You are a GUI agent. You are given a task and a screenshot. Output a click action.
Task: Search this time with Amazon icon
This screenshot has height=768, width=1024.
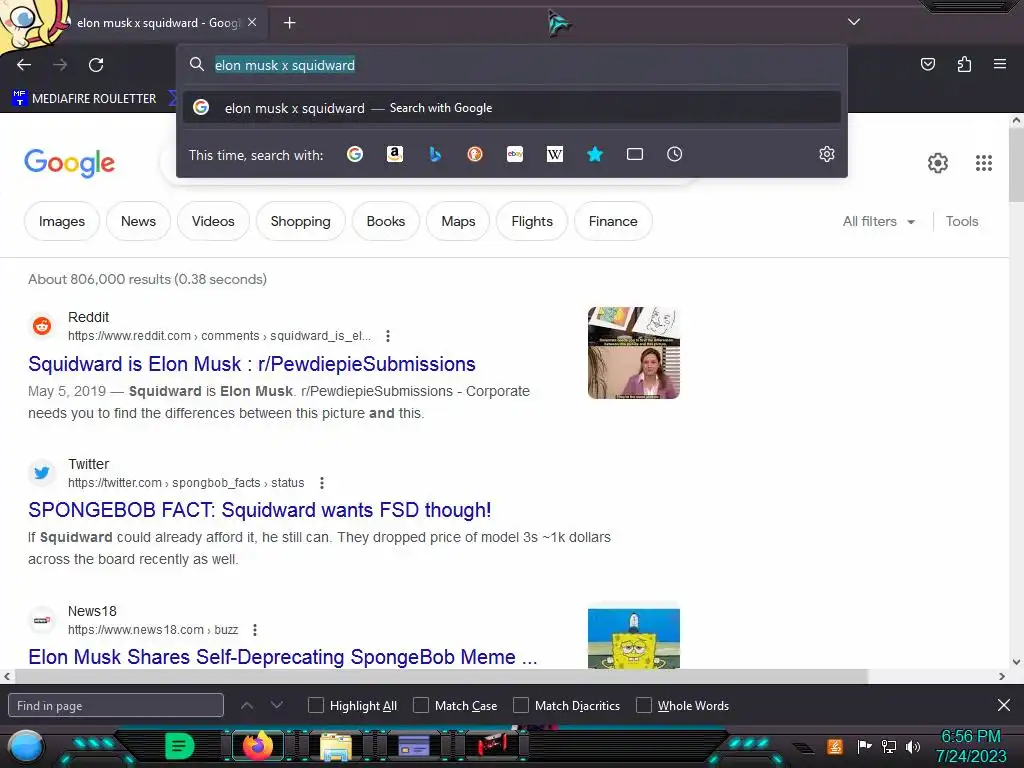click(x=394, y=154)
